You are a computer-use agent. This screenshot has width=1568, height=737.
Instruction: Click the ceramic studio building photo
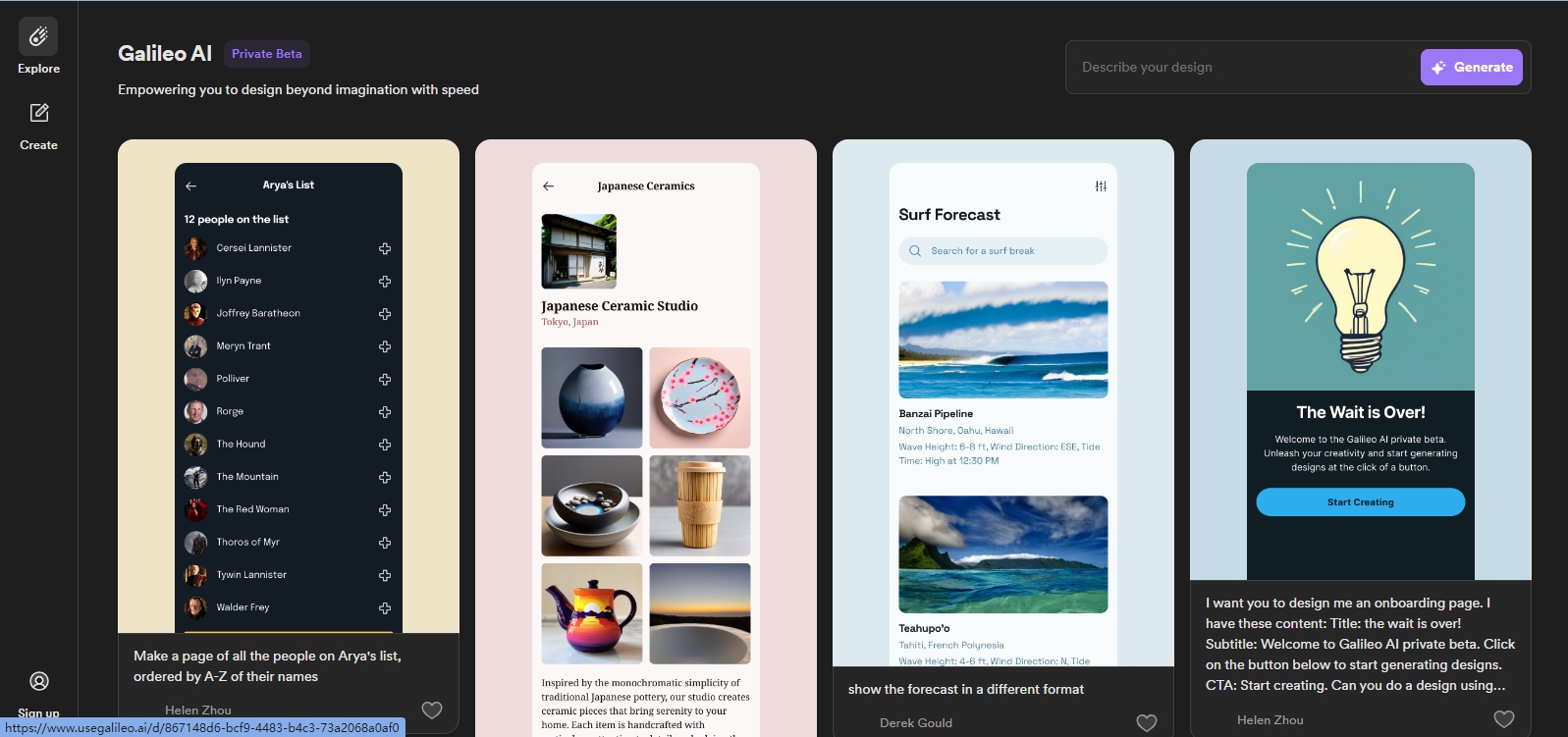[x=579, y=251]
